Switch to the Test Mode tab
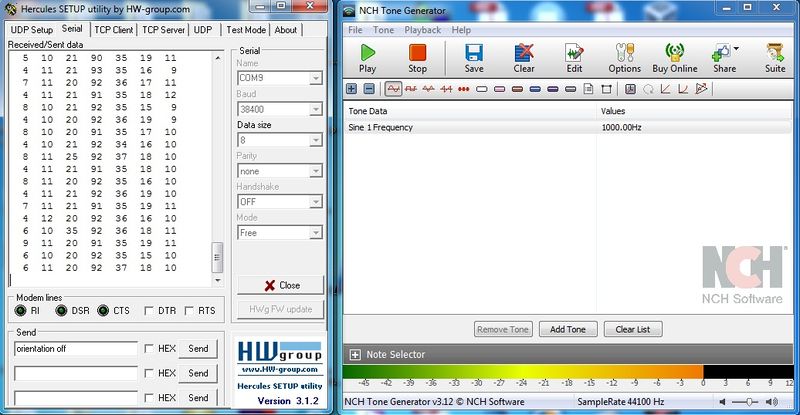The image size is (800, 415). click(246, 30)
